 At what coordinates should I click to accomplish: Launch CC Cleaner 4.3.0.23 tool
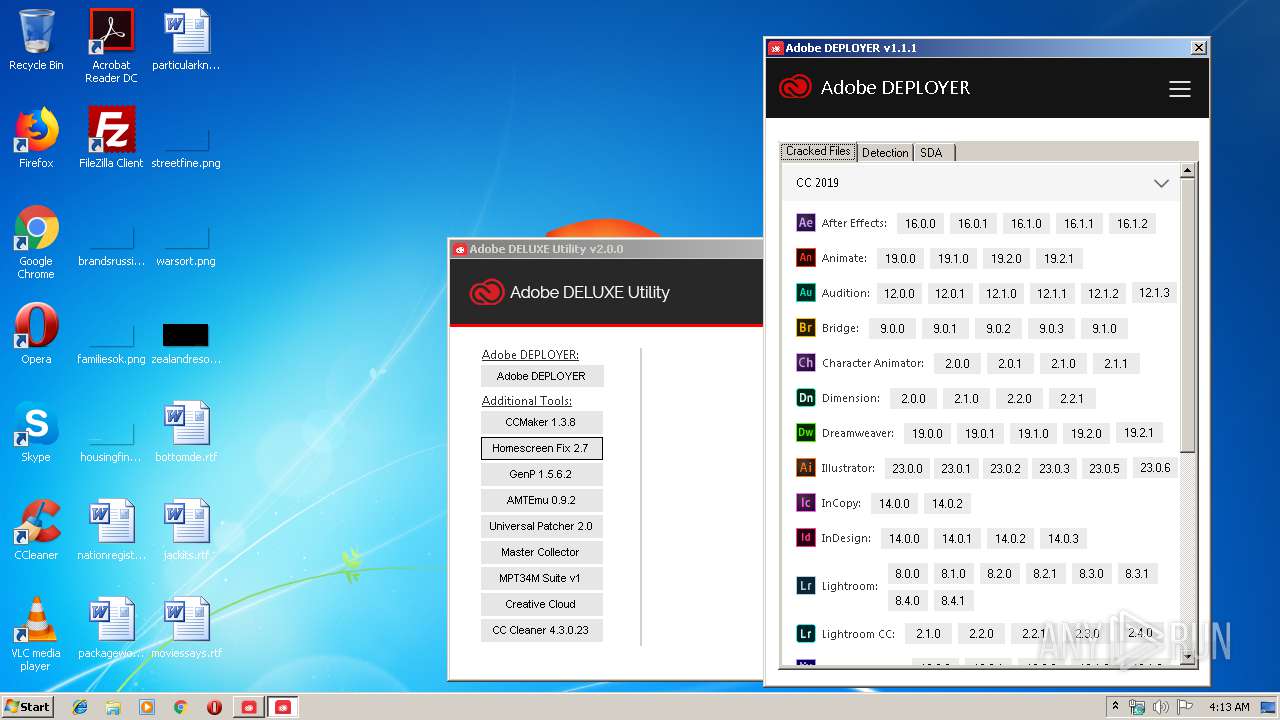541,630
